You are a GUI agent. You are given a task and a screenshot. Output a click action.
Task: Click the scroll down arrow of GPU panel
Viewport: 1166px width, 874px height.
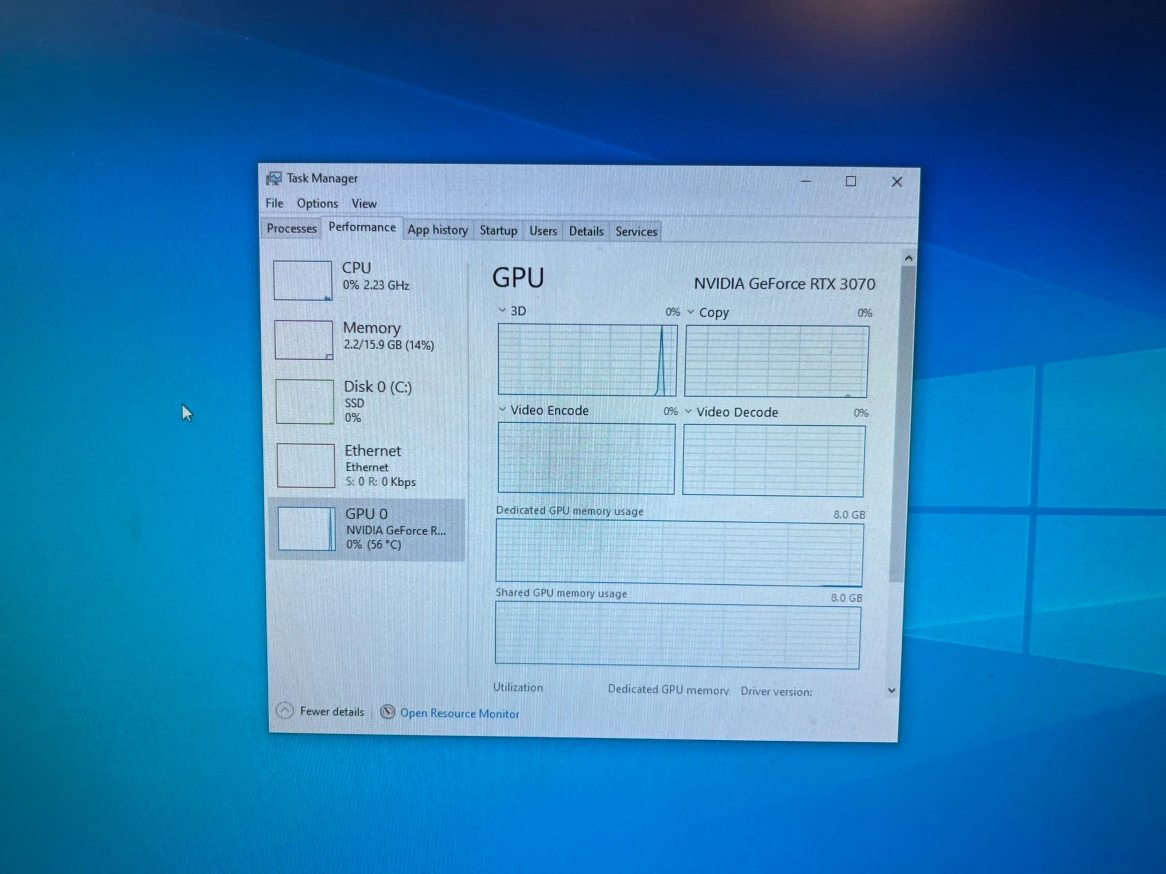pyautogui.click(x=892, y=690)
